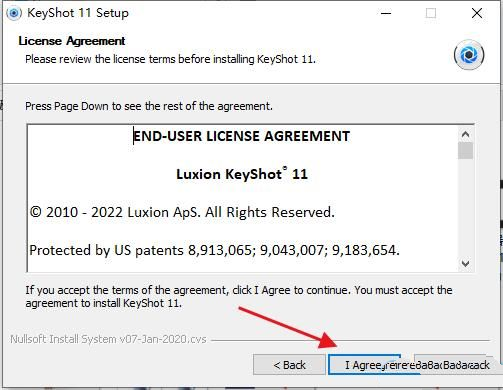Screen dimensions: 503x390
Task: Click the license scrollbar's up arrow
Action: (x=465, y=134)
